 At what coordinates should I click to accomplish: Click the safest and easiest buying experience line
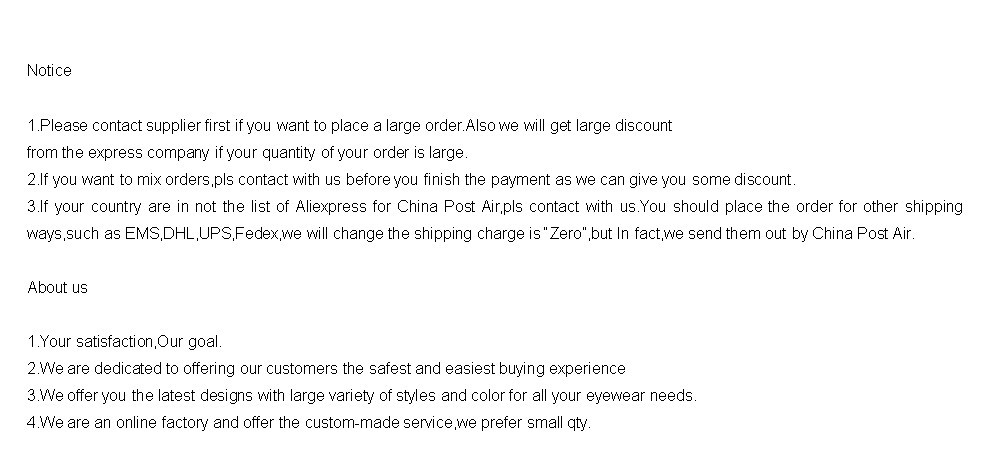(326, 369)
